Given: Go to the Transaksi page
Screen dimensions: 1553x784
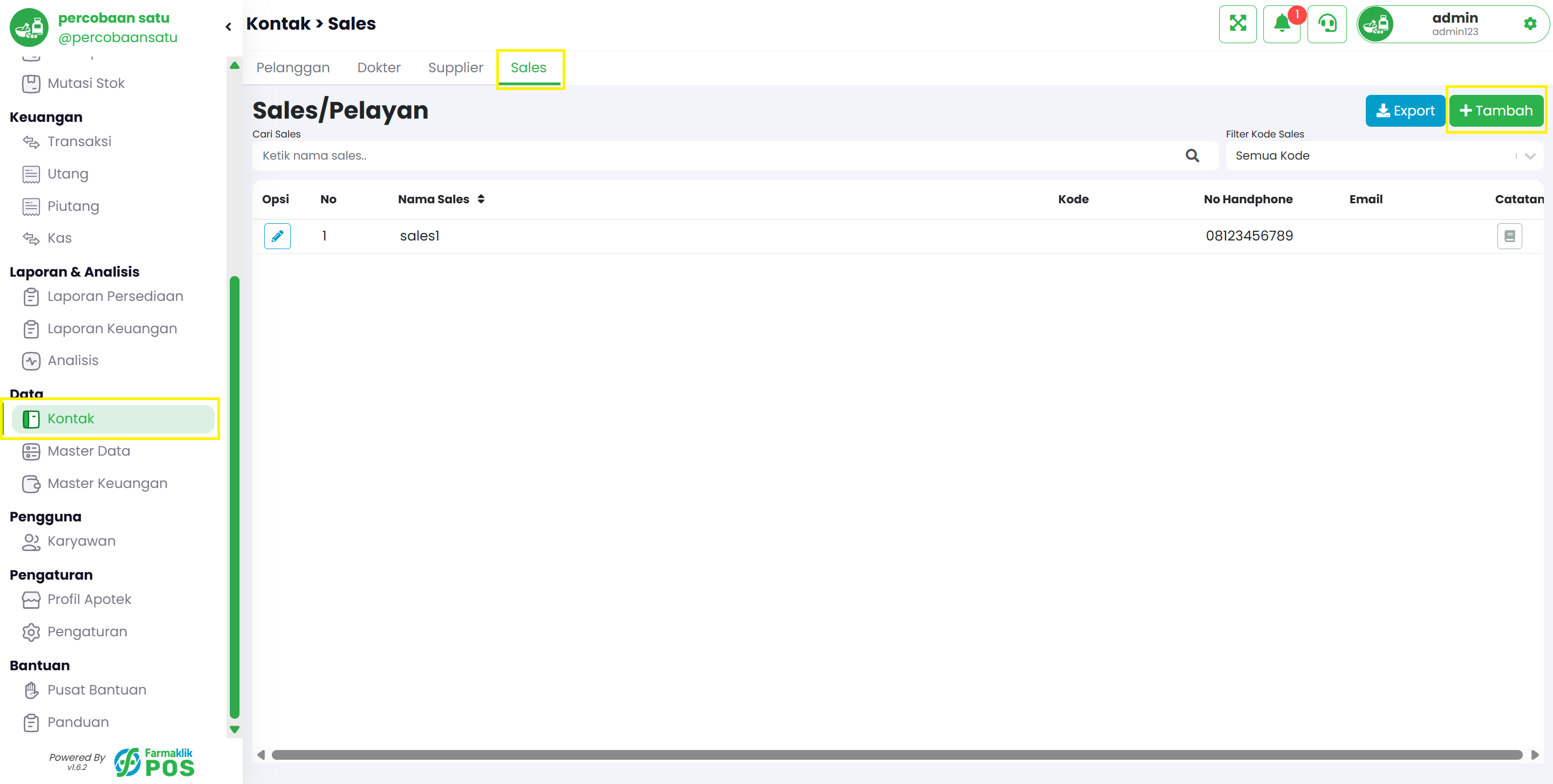Looking at the screenshot, I should pyautogui.click(x=80, y=142).
